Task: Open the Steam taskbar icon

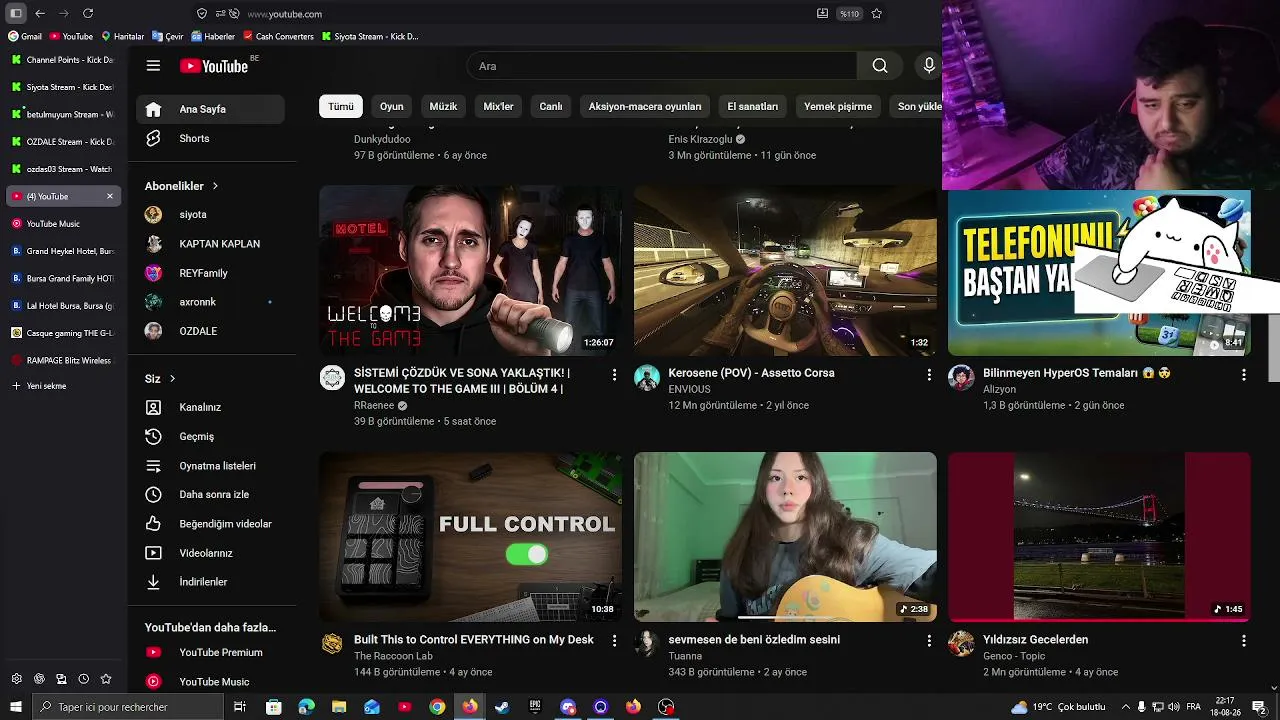Action: (502, 707)
